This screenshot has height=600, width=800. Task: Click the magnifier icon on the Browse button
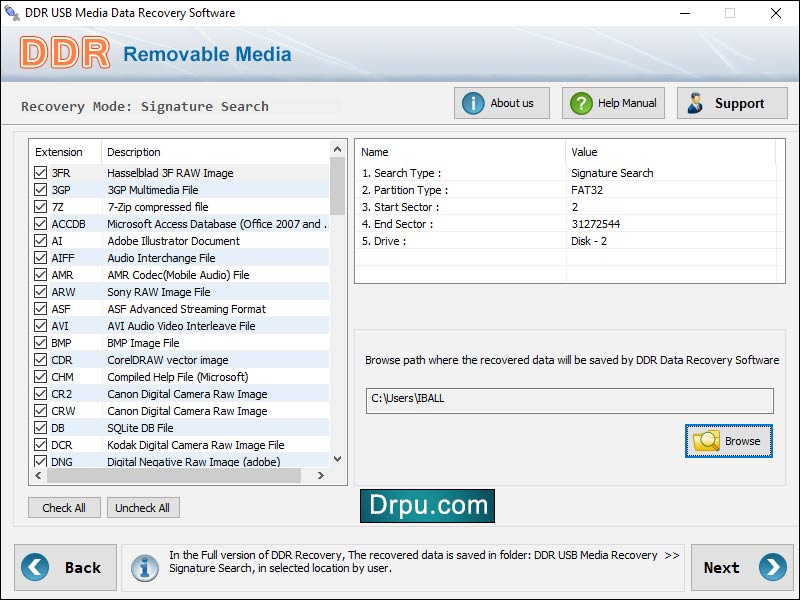pyautogui.click(x=705, y=441)
